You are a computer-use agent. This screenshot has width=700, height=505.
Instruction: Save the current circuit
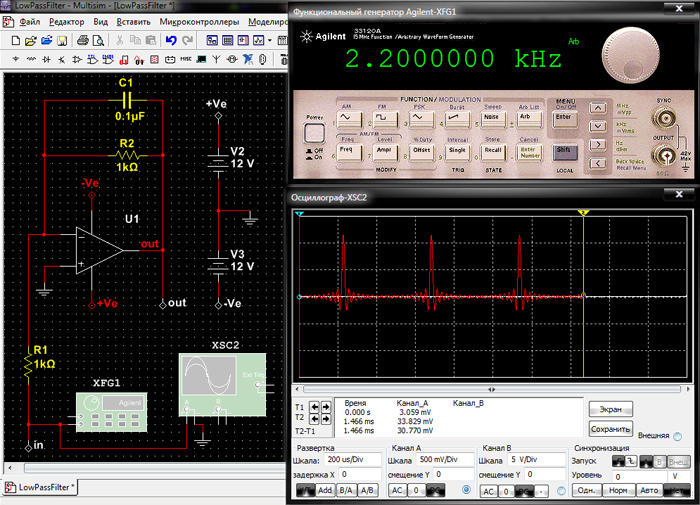(x=62, y=41)
